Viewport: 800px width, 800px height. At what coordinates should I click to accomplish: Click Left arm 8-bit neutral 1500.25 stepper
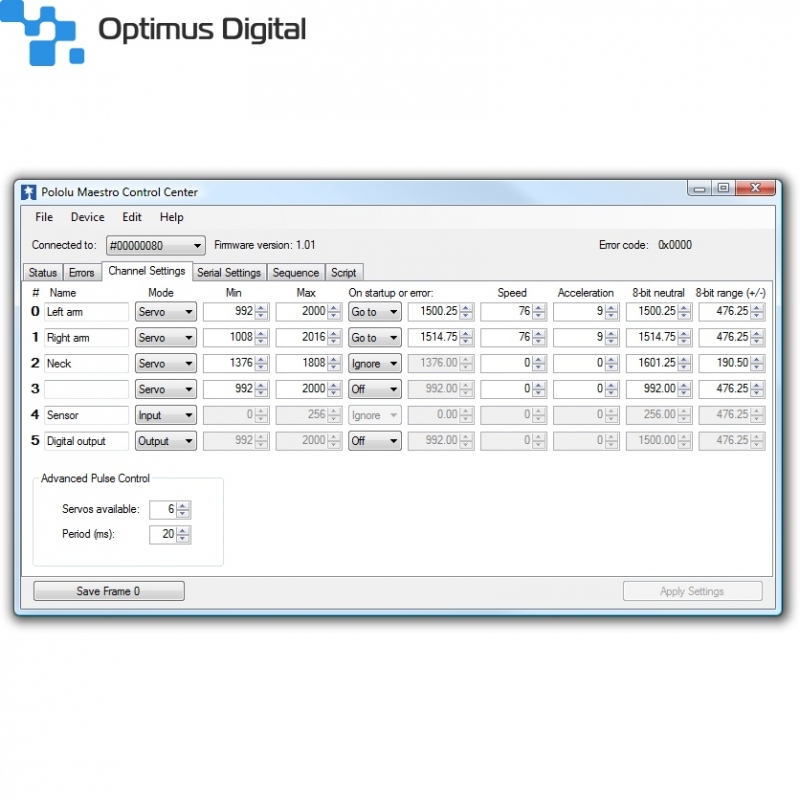click(x=685, y=311)
